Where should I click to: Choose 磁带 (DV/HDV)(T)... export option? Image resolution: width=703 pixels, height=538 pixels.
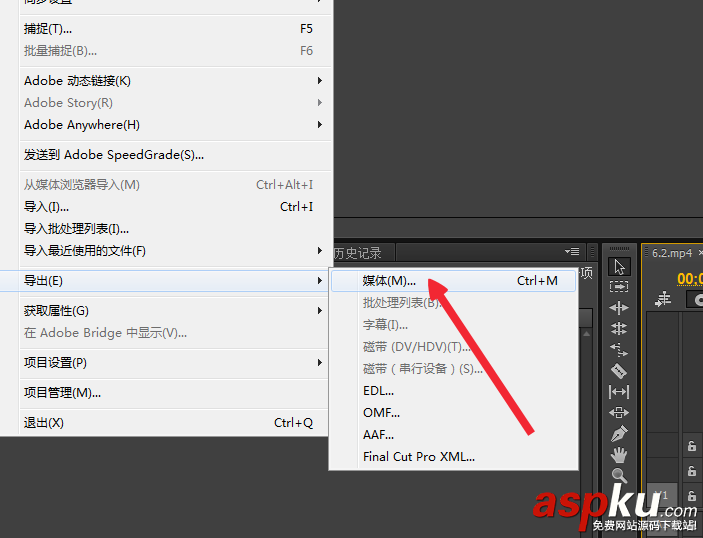453,347
